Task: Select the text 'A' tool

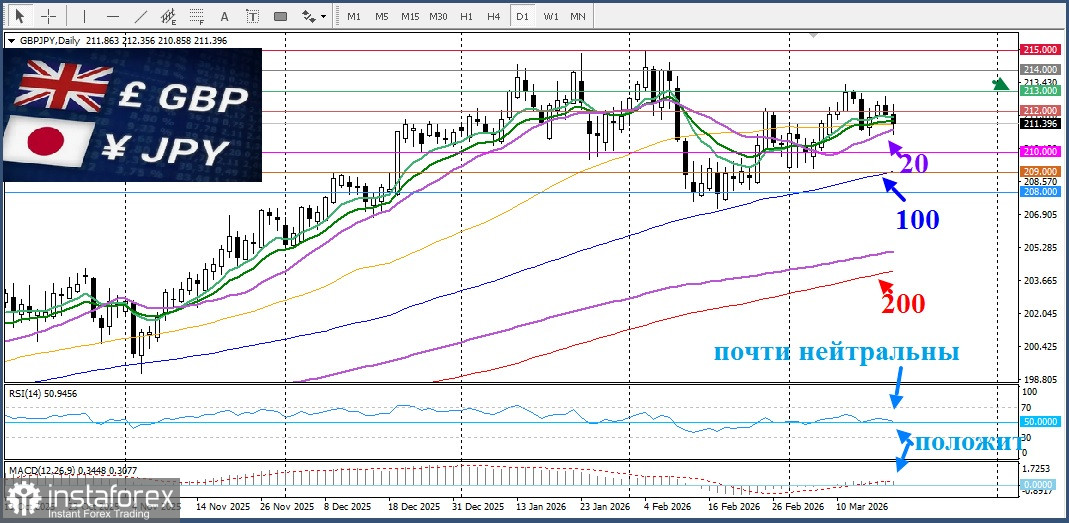Action: 225,16
